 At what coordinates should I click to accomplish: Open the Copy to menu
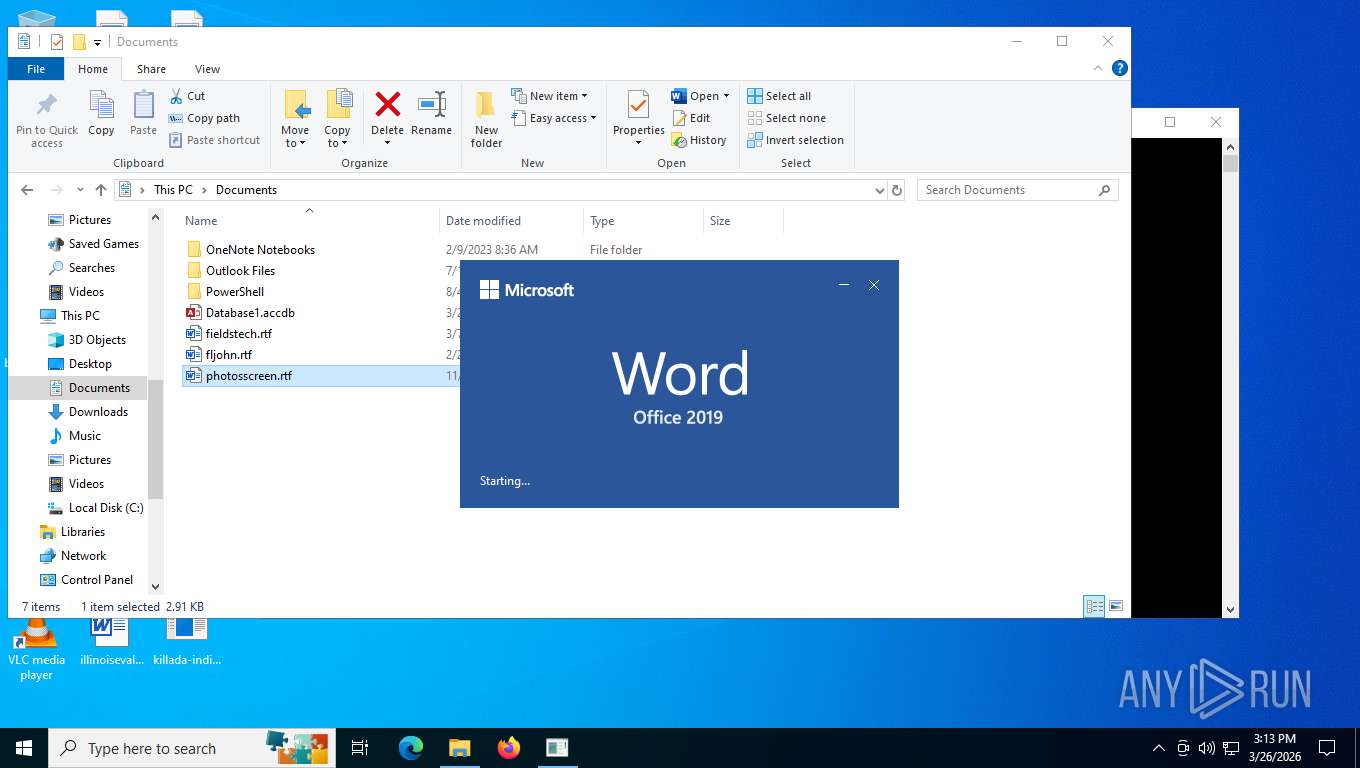tap(338, 119)
